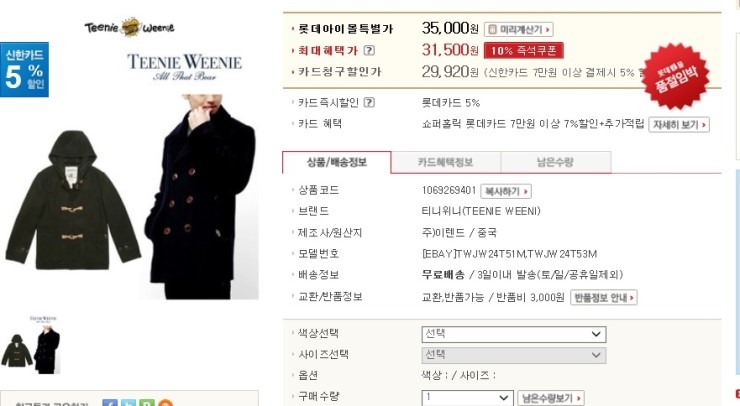
Task: Click the Twitter share icon
Action: [x=128, y=403]
